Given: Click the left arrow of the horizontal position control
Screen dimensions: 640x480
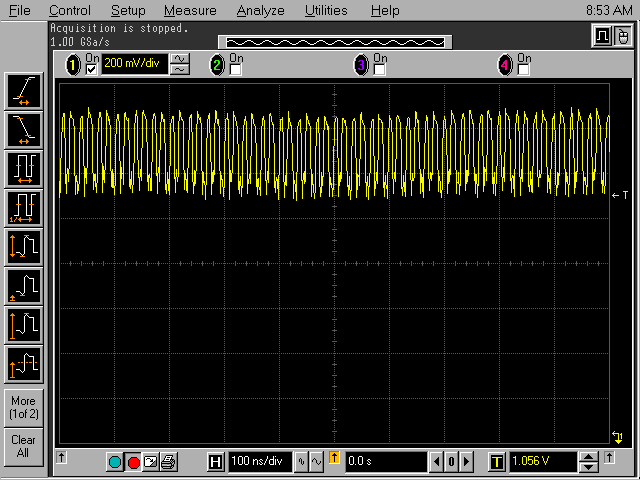Looking at the screenshot, I should [x=436, y=462].
